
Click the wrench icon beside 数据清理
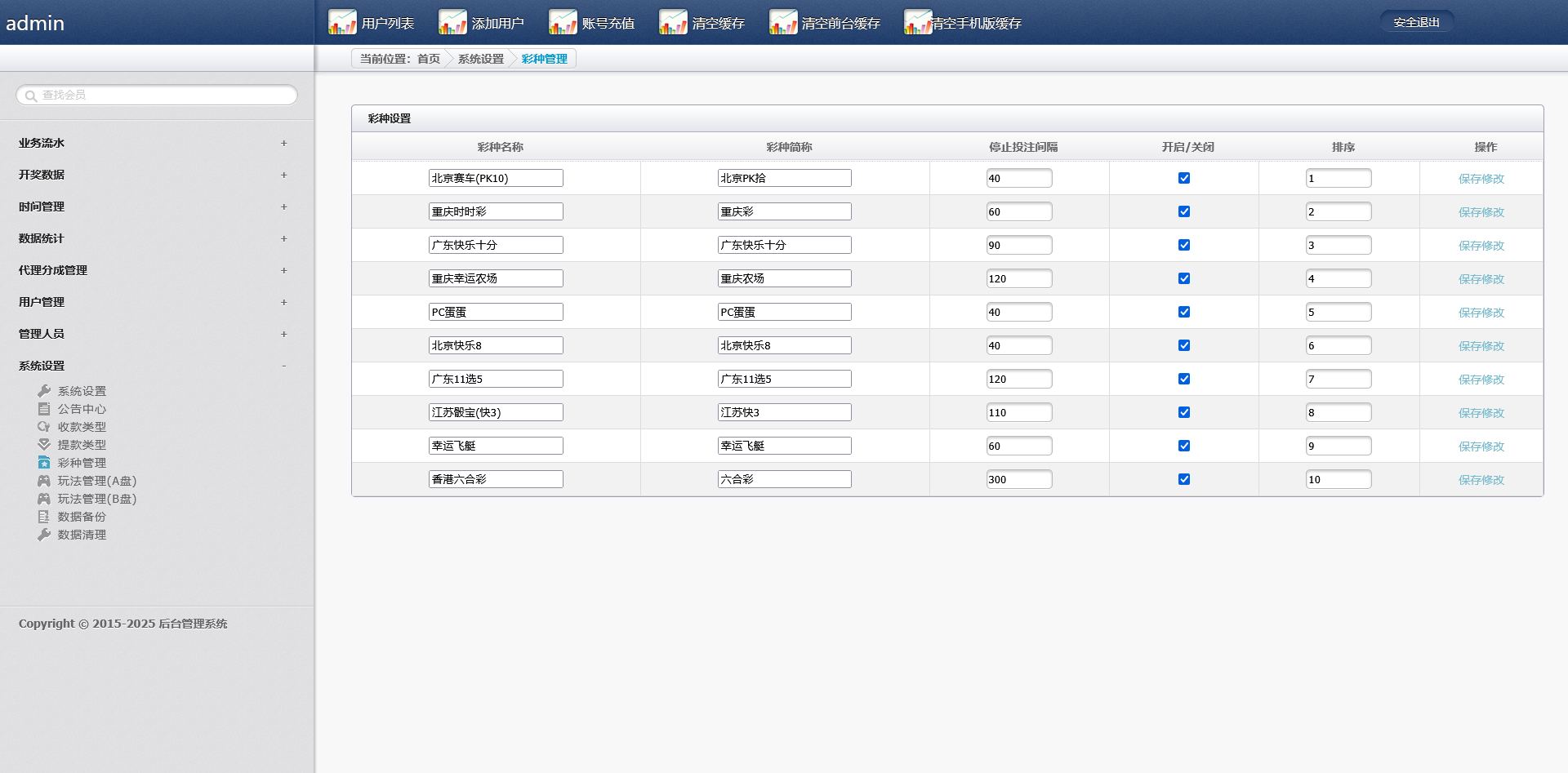click(44, 535)
